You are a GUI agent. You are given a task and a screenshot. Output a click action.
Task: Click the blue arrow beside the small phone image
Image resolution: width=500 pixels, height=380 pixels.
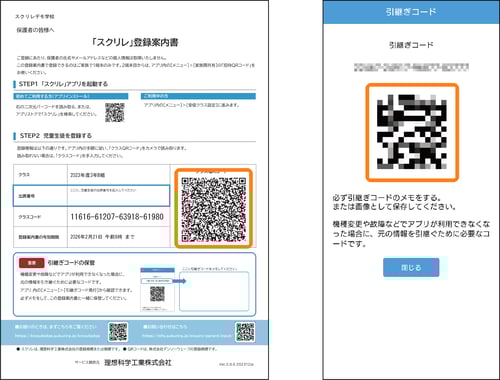point(179,281)
